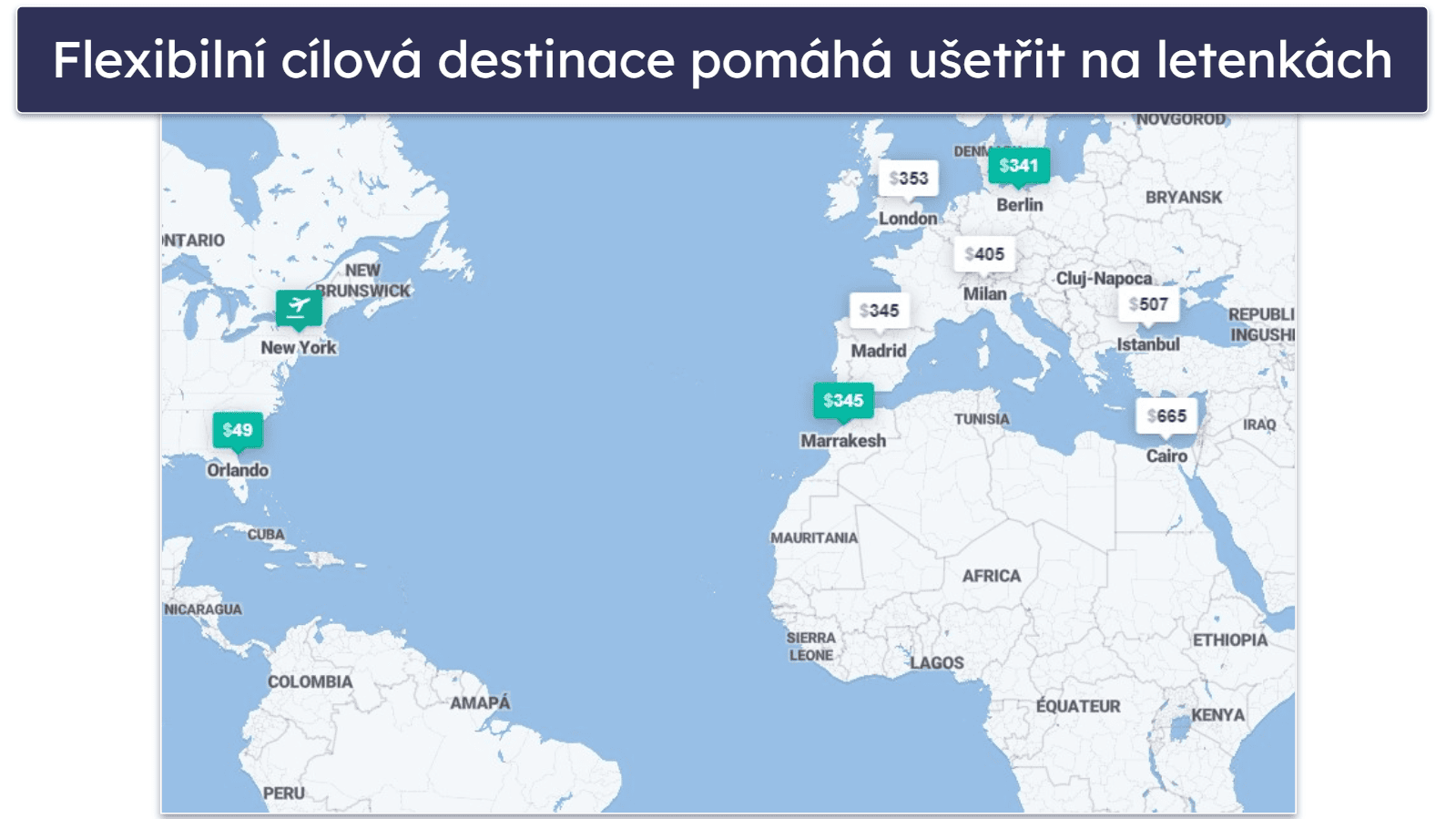Click the CUBA map label

266,535
